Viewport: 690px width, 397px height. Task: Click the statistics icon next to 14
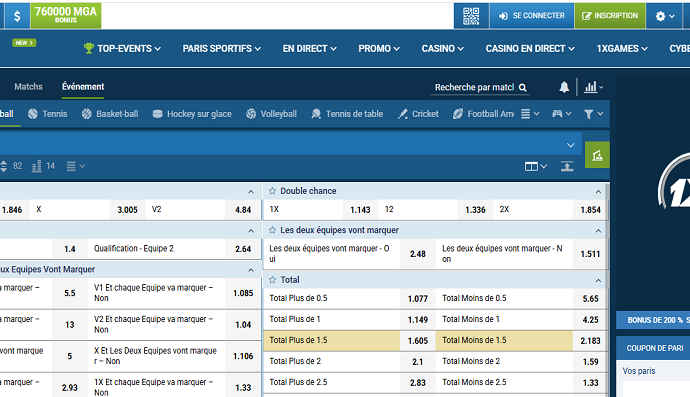coord(37,166)
